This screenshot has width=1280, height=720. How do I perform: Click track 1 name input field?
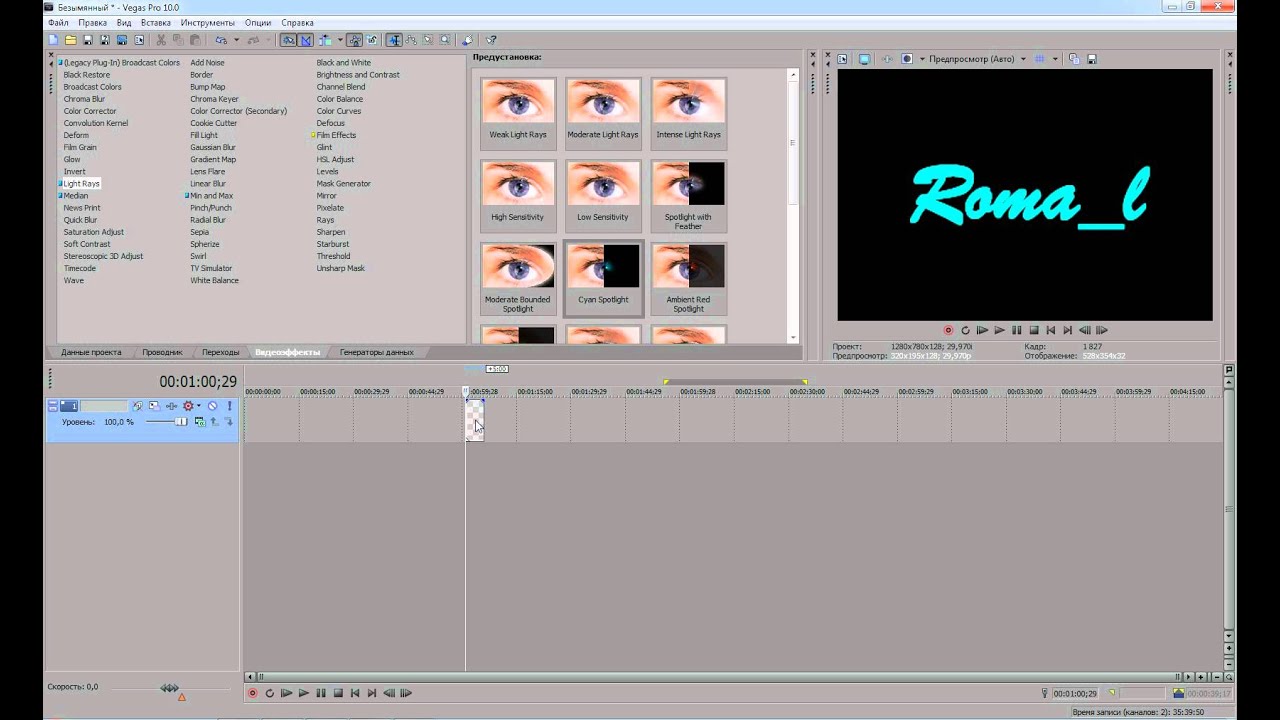tap(104, 406)
